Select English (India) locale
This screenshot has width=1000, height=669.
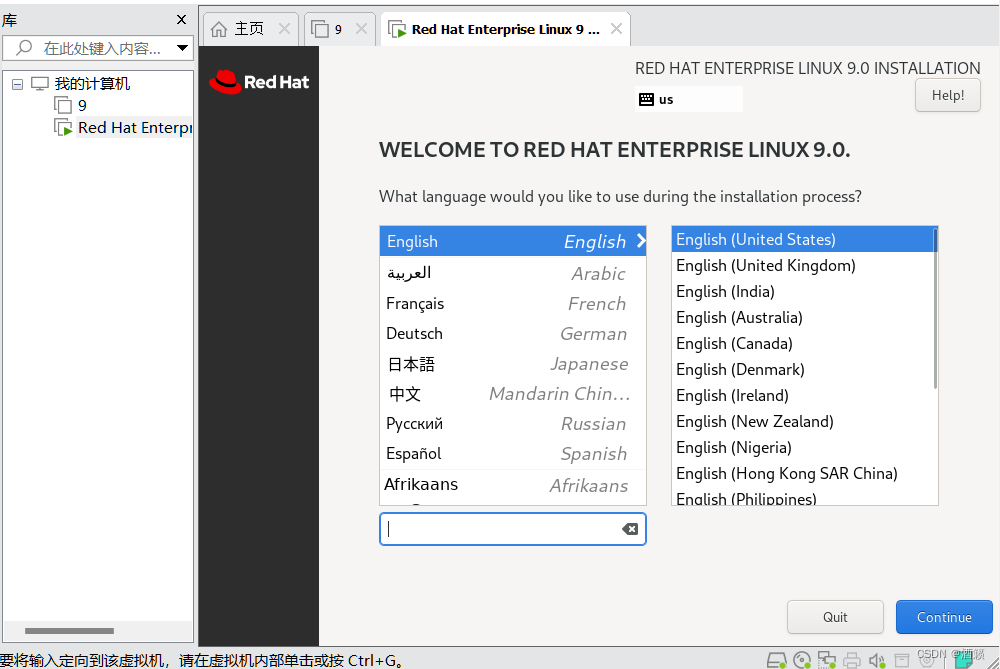(x=802, y=291)
